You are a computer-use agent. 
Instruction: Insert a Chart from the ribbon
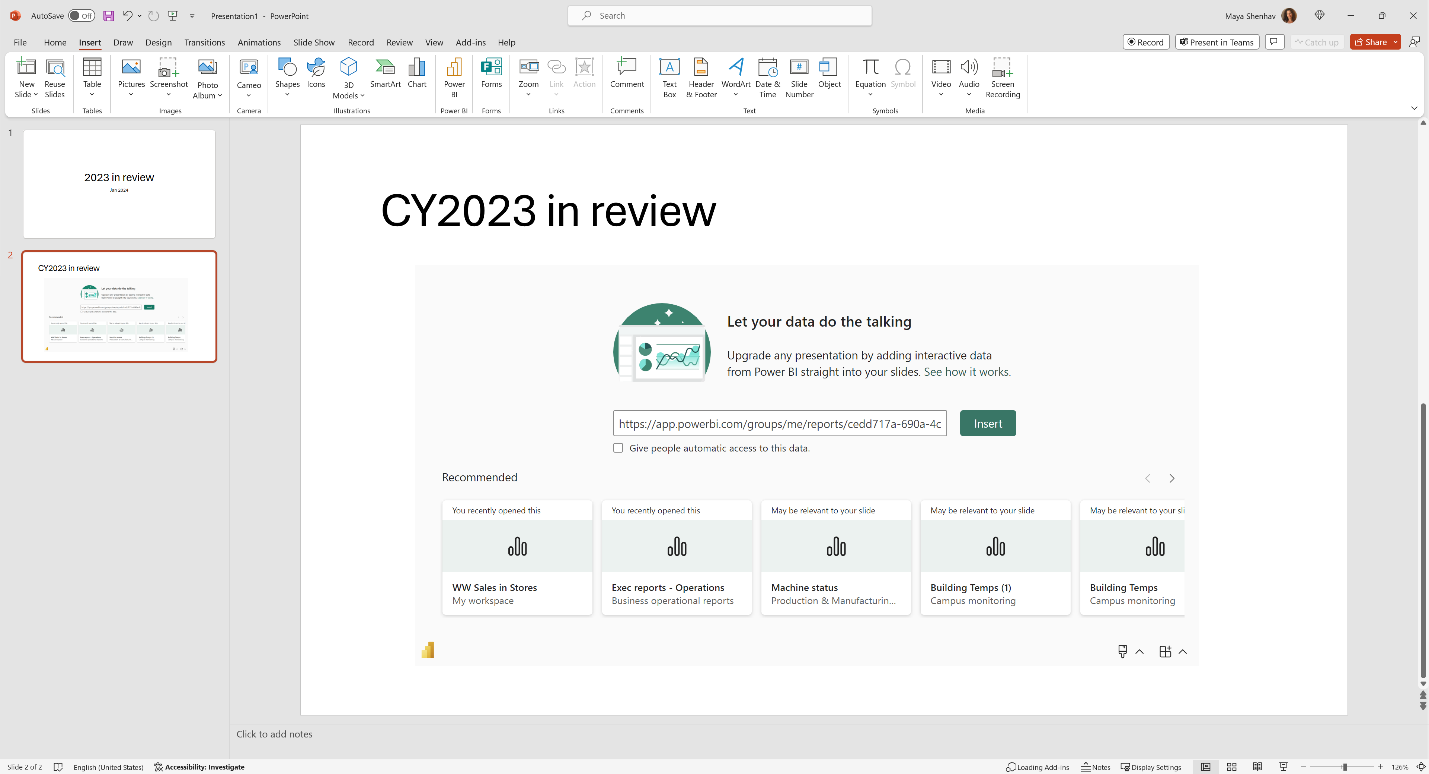coord(417,74)
